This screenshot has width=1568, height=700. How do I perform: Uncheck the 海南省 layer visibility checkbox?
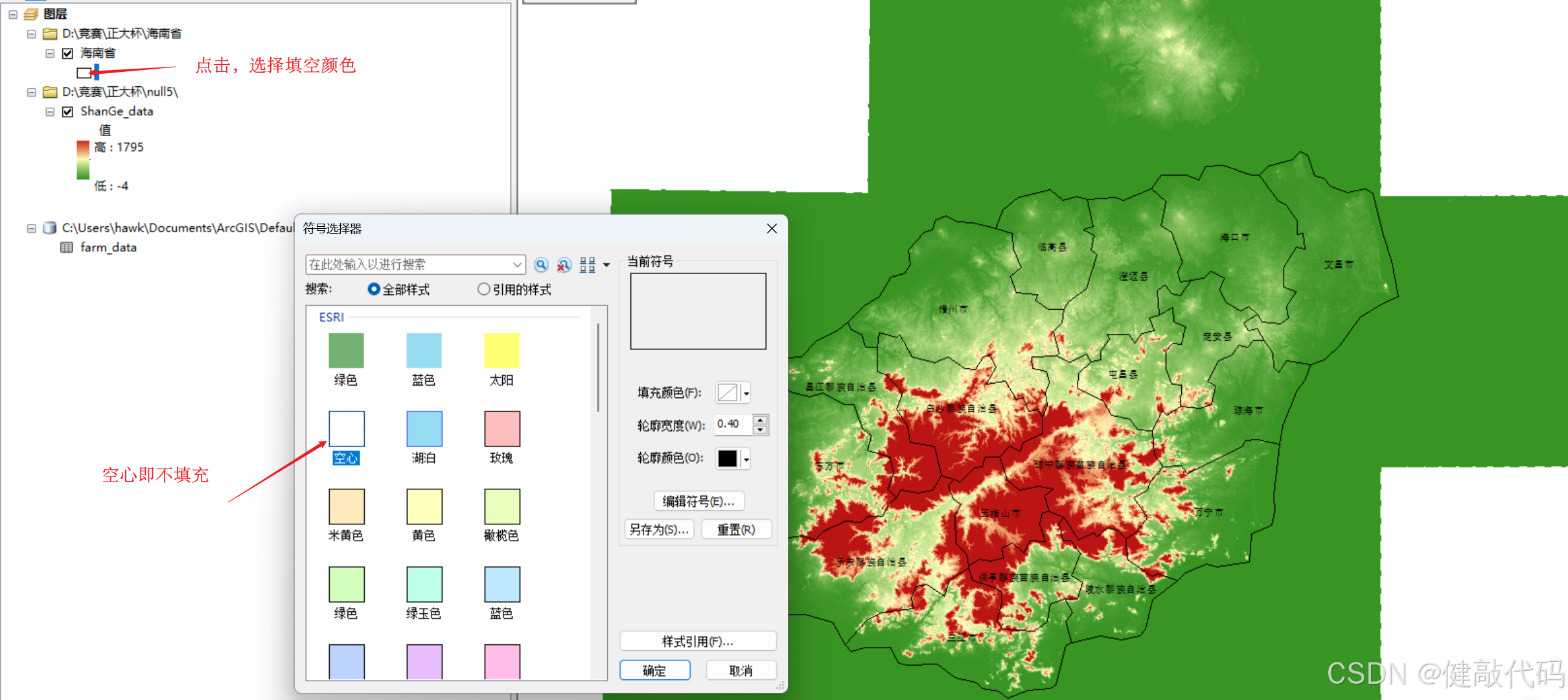67,53
